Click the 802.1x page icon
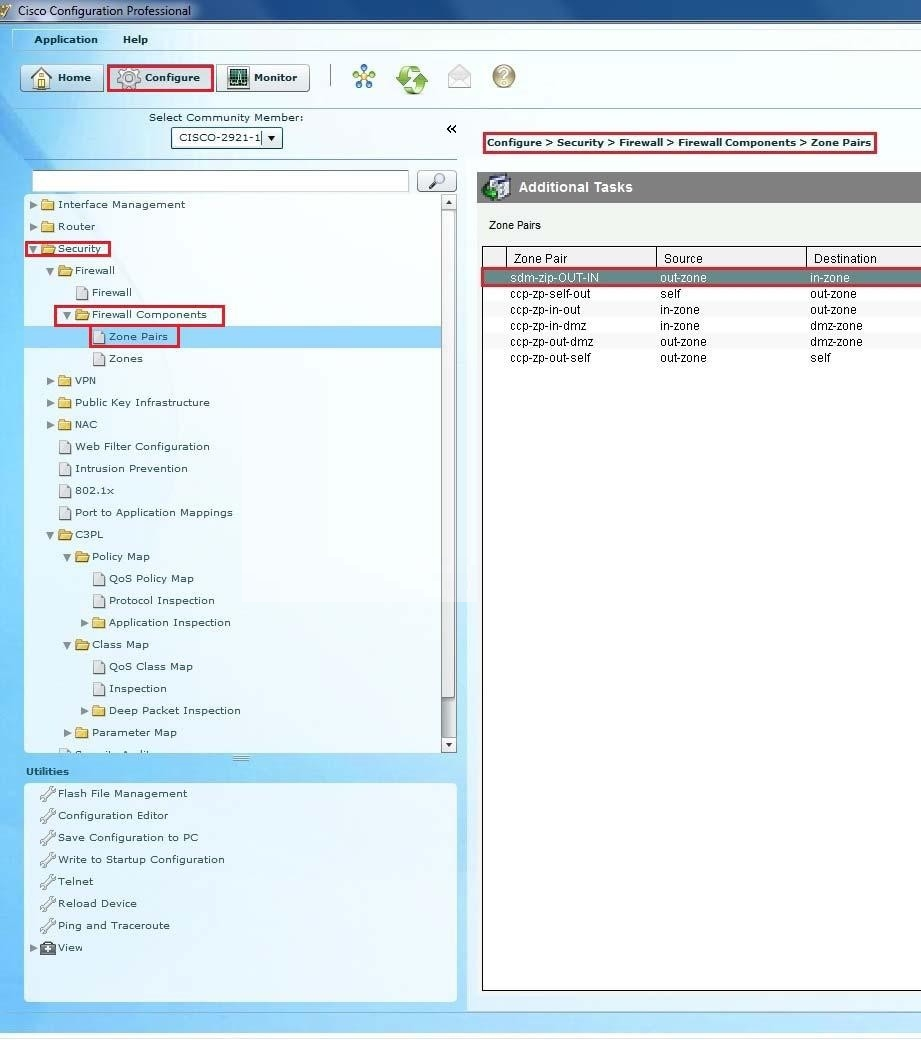The image size is (921, 1040). (65, 491)
